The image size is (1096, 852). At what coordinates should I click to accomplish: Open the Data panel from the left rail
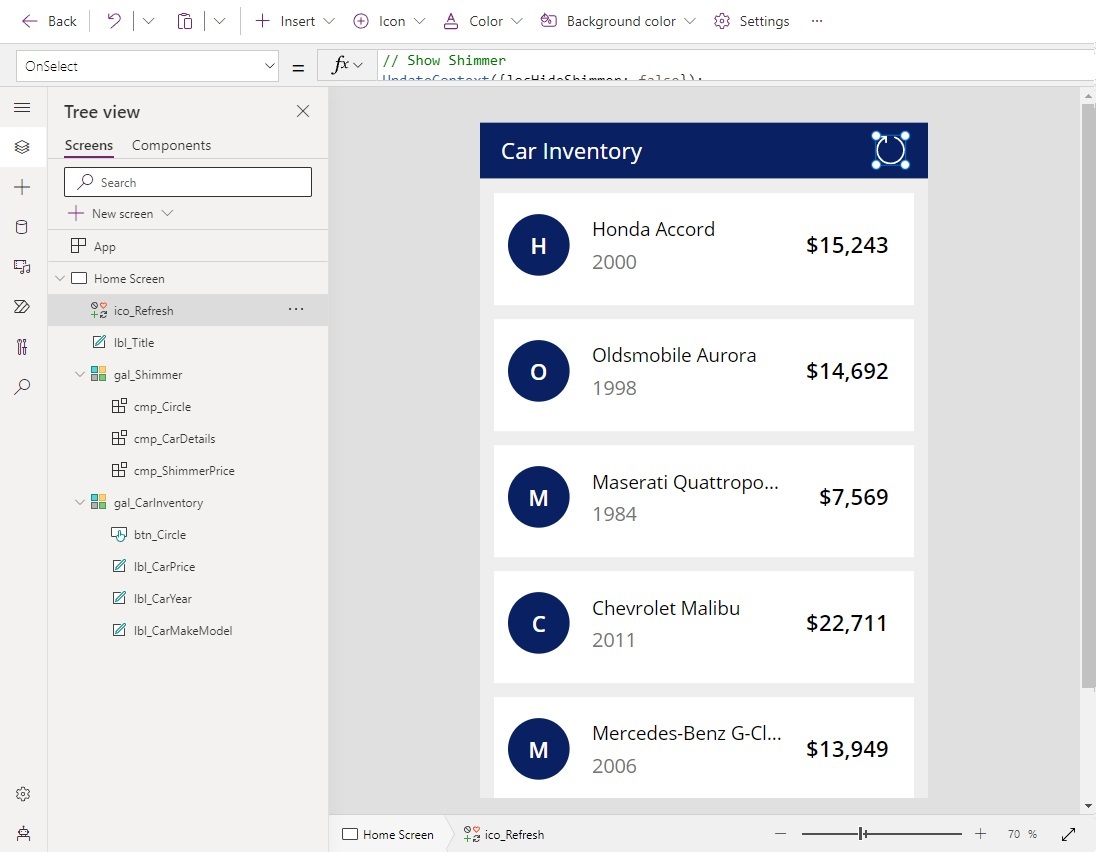(x=22, y=227)
